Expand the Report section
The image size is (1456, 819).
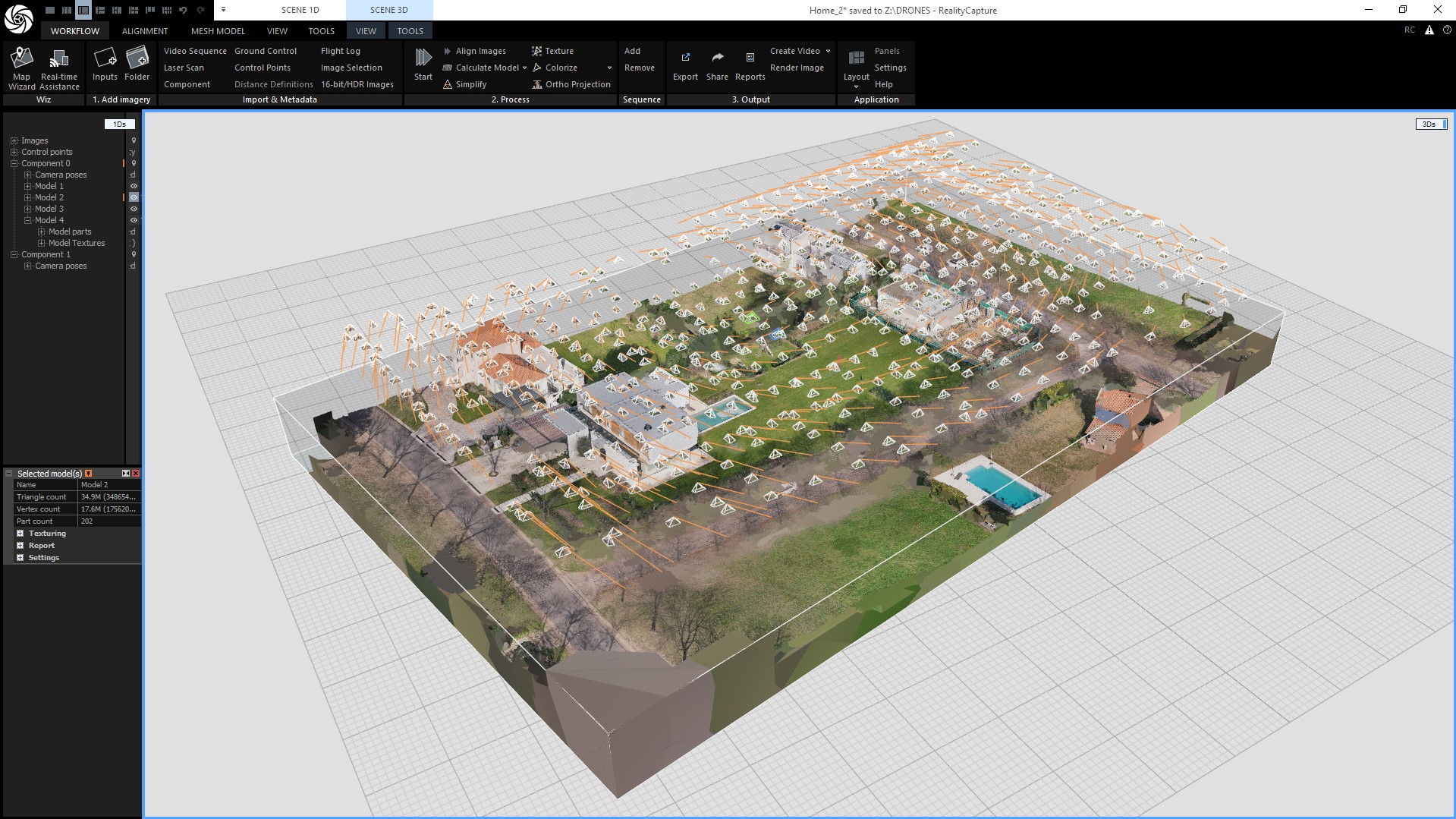tap(20, 546)
